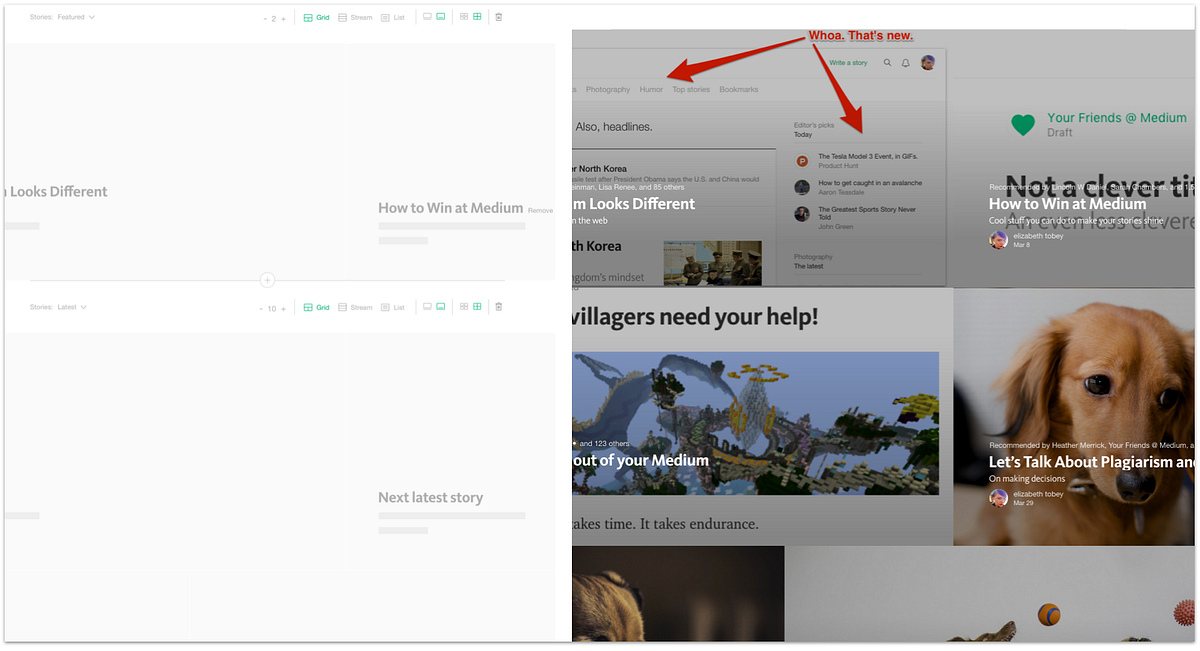The image size is (1200, 651).
Task: Switch to the Humor tab
Action: tap(651, 89)
